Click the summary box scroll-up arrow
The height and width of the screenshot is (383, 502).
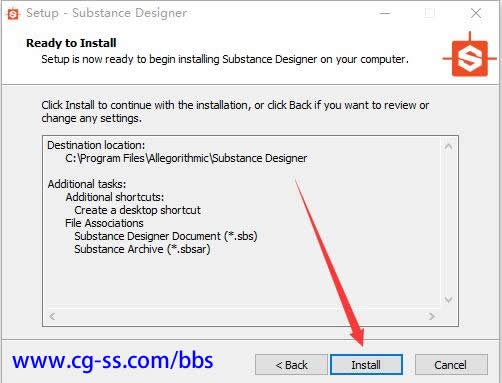click(x=448, y=146)
